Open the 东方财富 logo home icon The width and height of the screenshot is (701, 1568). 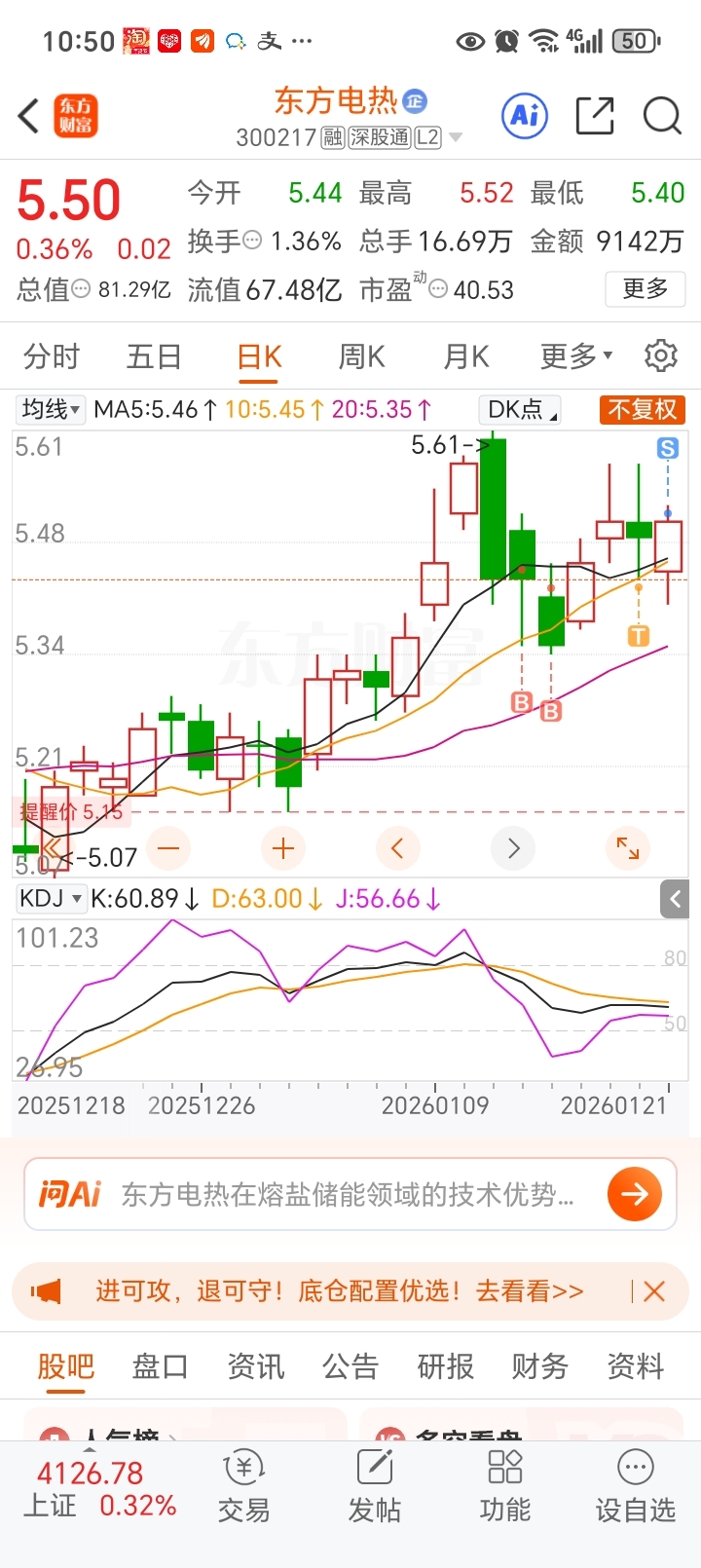(75, 116)
